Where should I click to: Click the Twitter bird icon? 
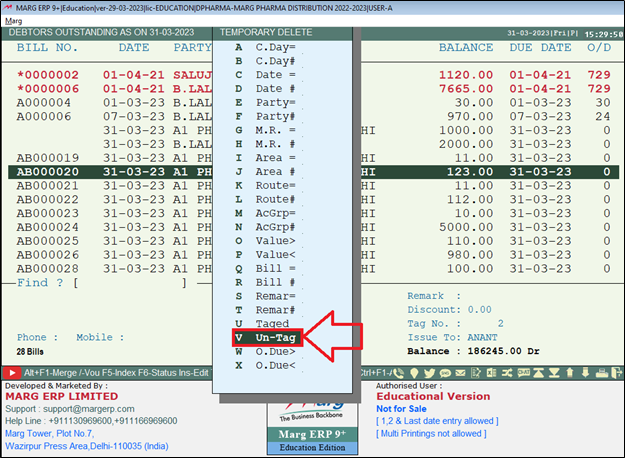pos(430,373)
